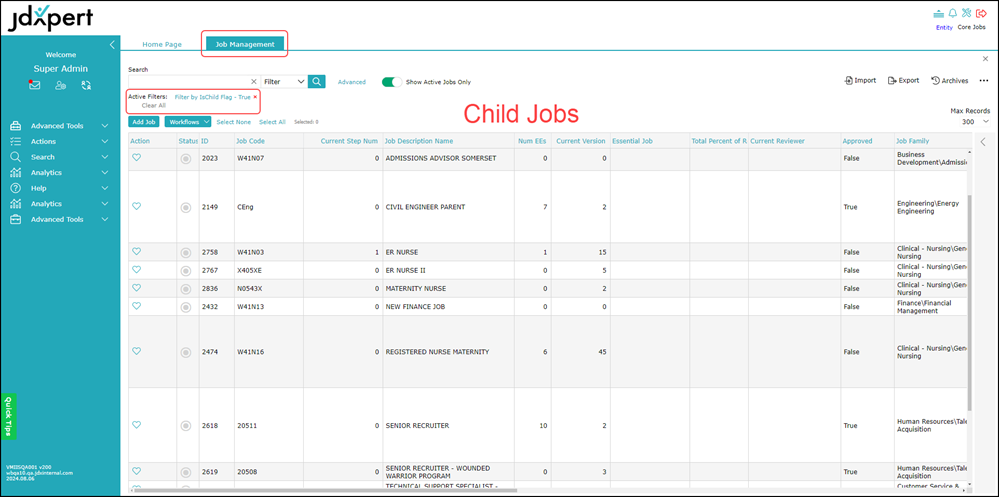The height and width of the screenshot is (497, 999).
Task: Click the Import icon button
Action: pos(860,80)
